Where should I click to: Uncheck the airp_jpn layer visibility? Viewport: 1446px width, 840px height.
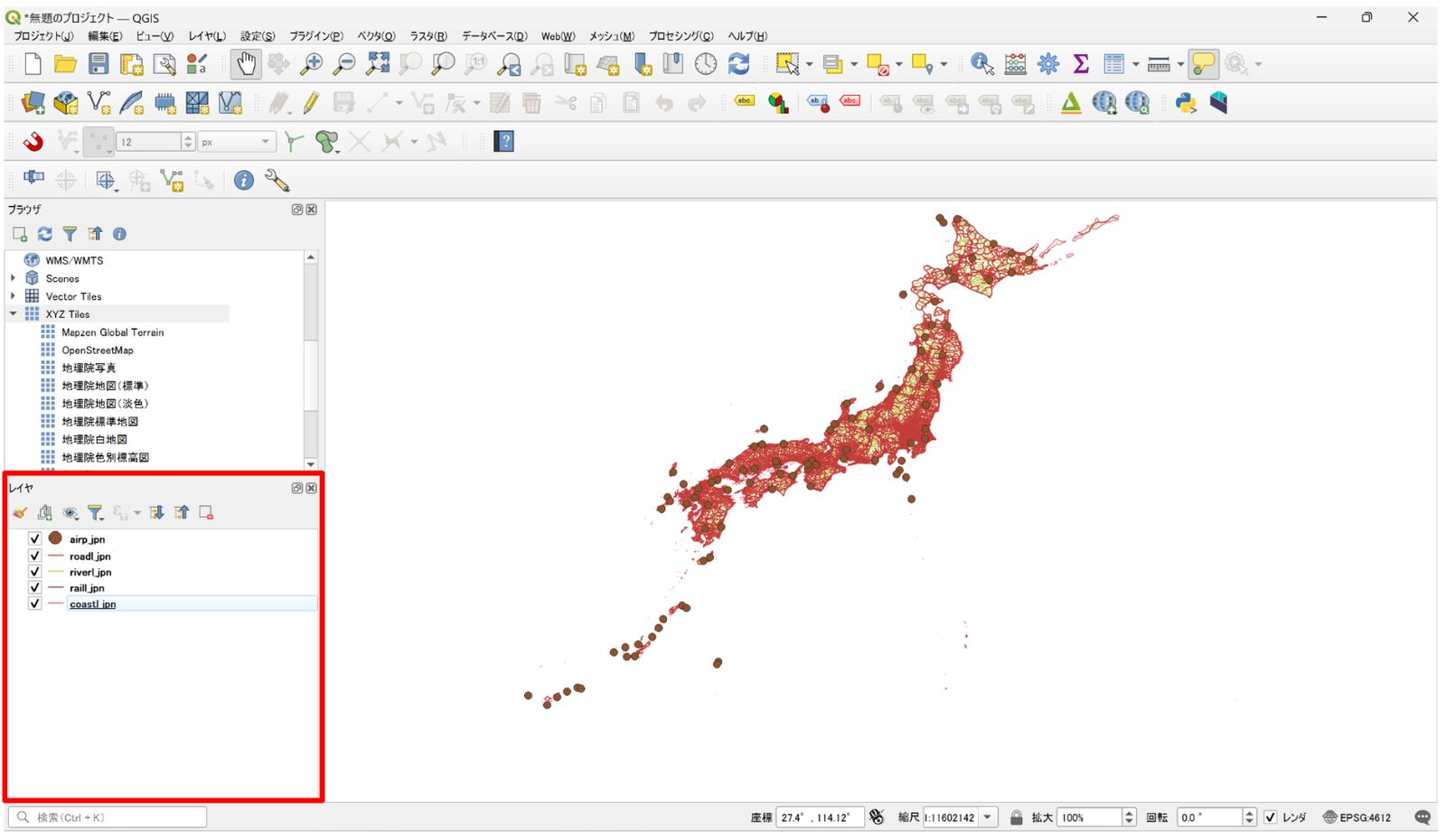click(34, 539)
